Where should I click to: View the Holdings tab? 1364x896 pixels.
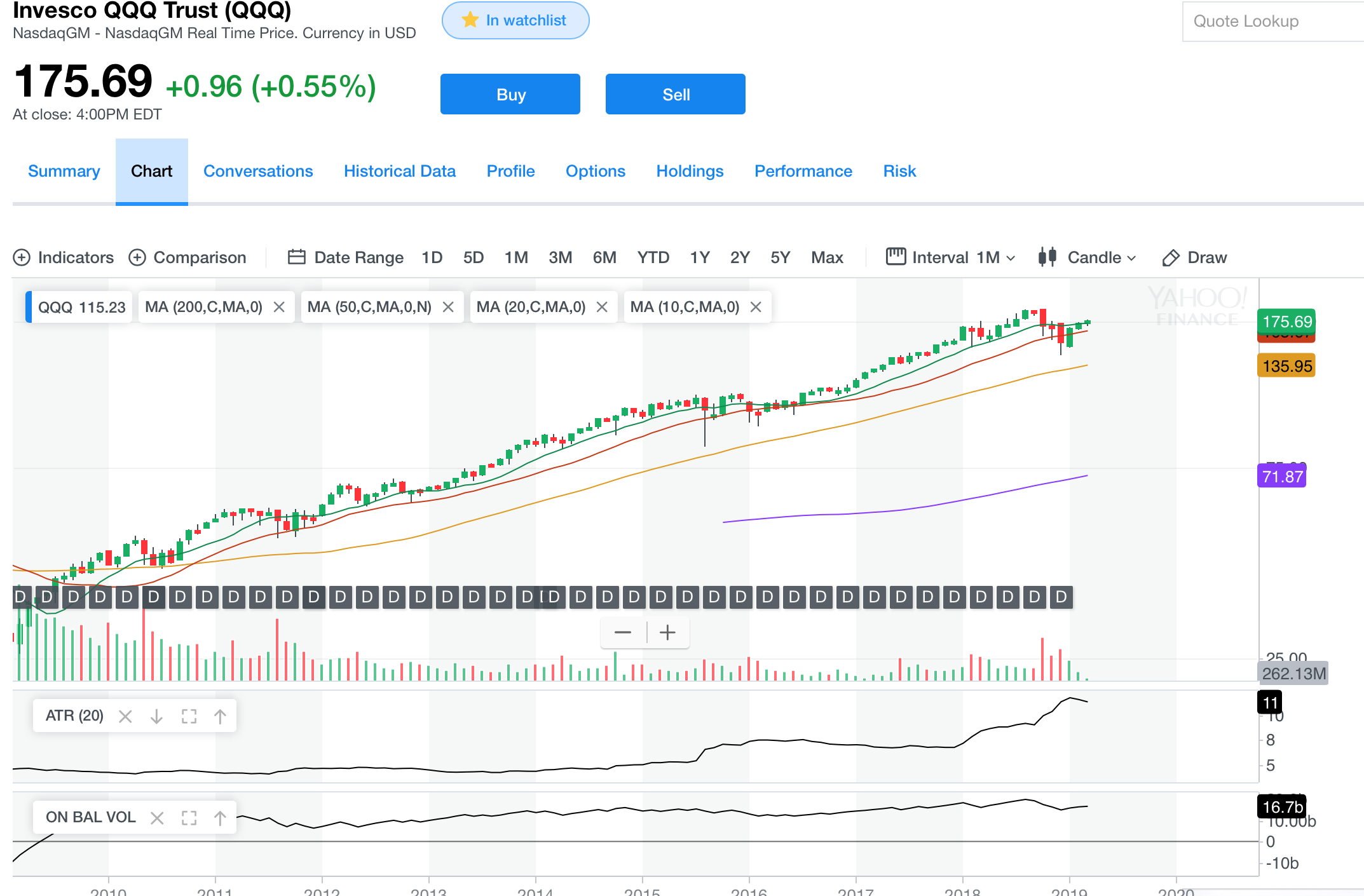[x=690, y=171]
